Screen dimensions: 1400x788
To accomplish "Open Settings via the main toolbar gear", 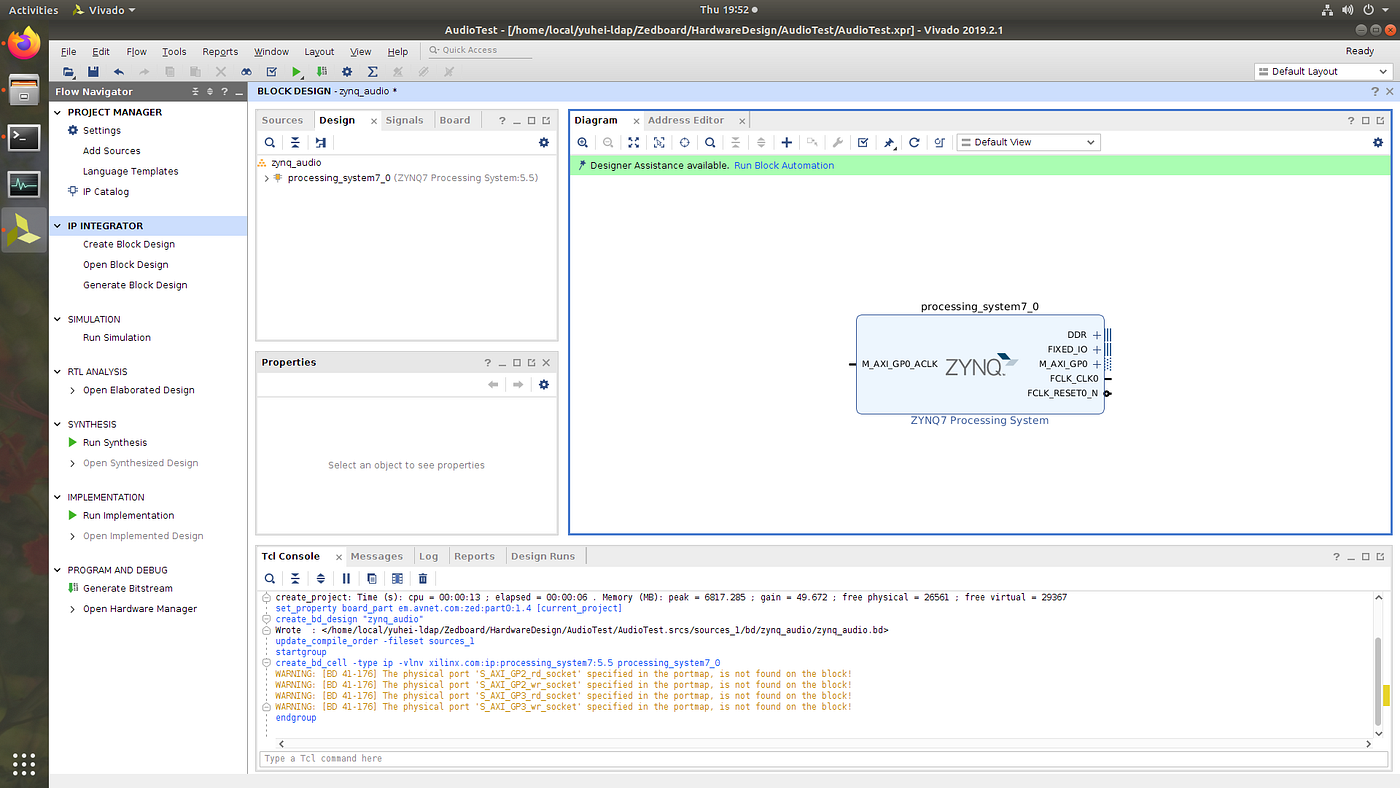I will (347, 72).
